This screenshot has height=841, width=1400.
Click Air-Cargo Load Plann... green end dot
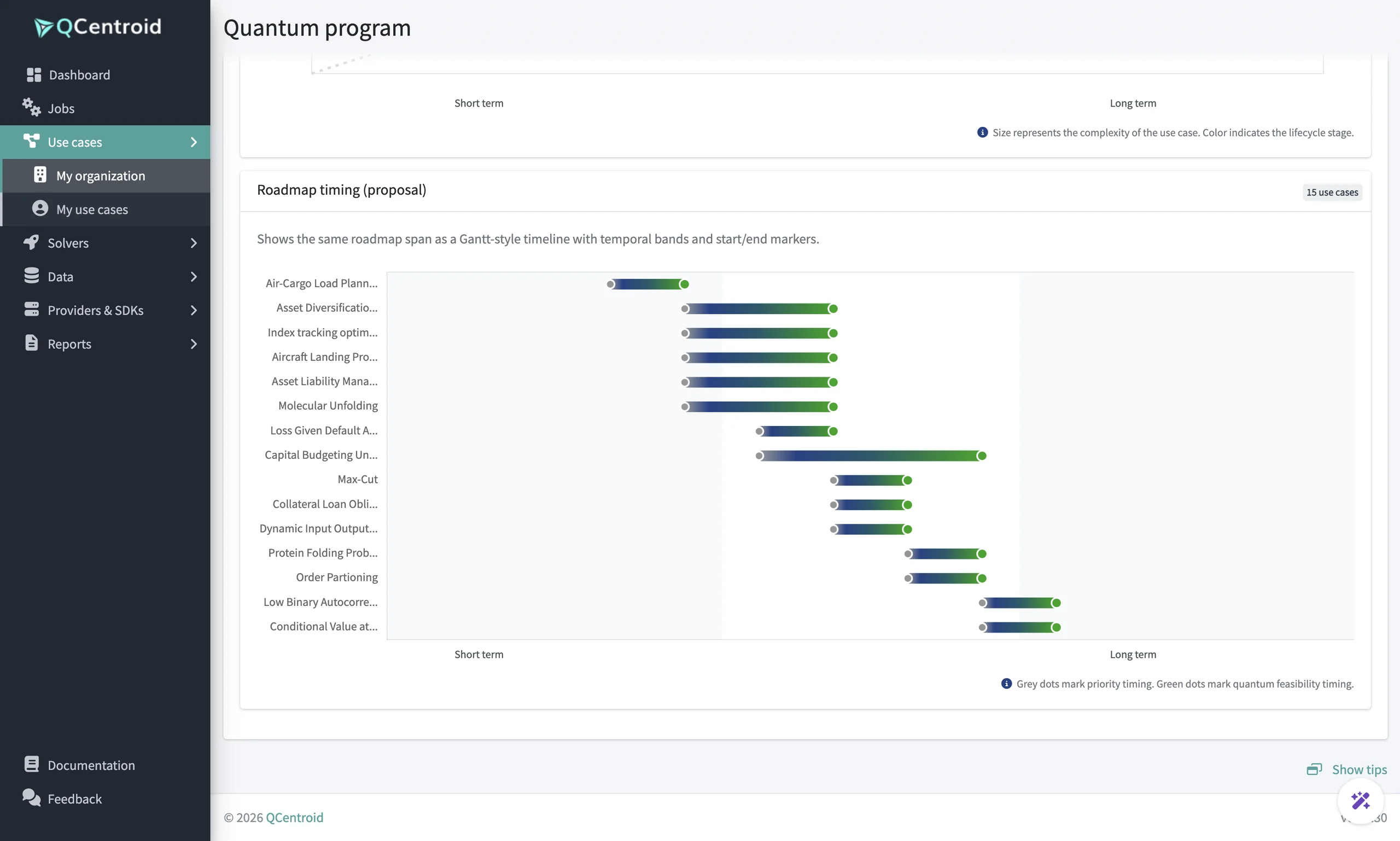(x=684, y=284)
